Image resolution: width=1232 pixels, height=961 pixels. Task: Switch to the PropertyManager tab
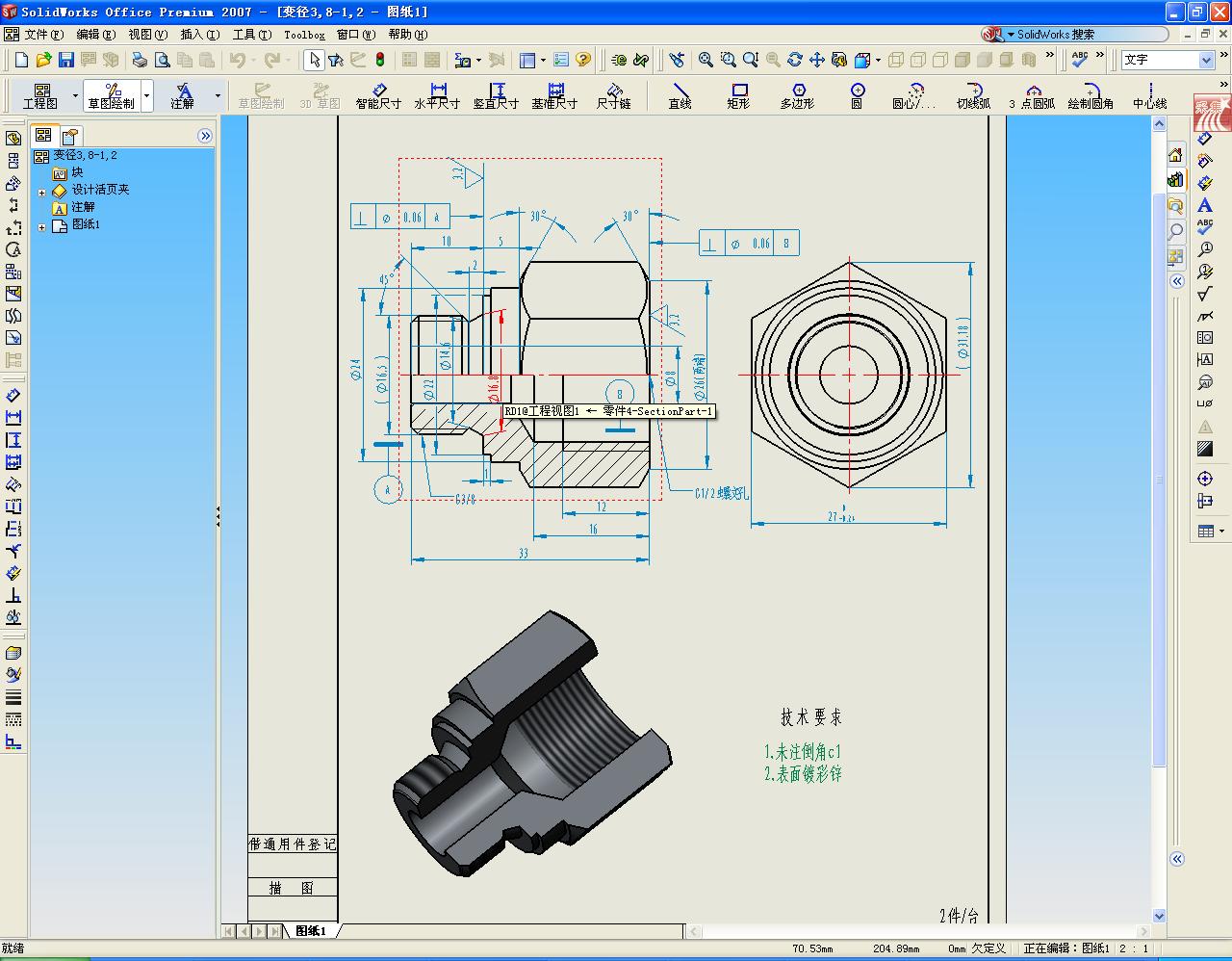(x=70, y=136)
